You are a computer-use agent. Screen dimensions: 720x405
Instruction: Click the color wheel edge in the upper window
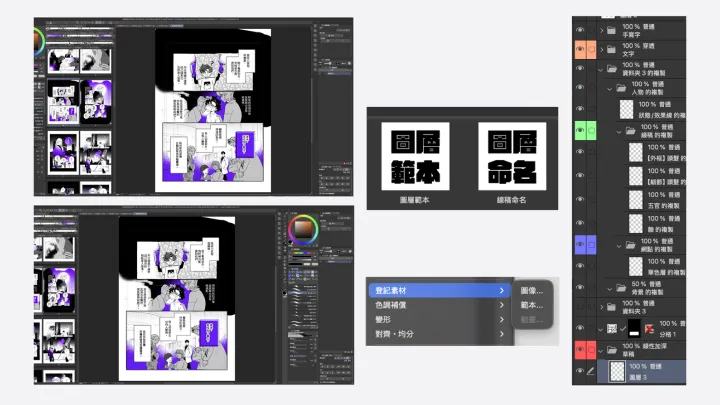tap(39, 41)
